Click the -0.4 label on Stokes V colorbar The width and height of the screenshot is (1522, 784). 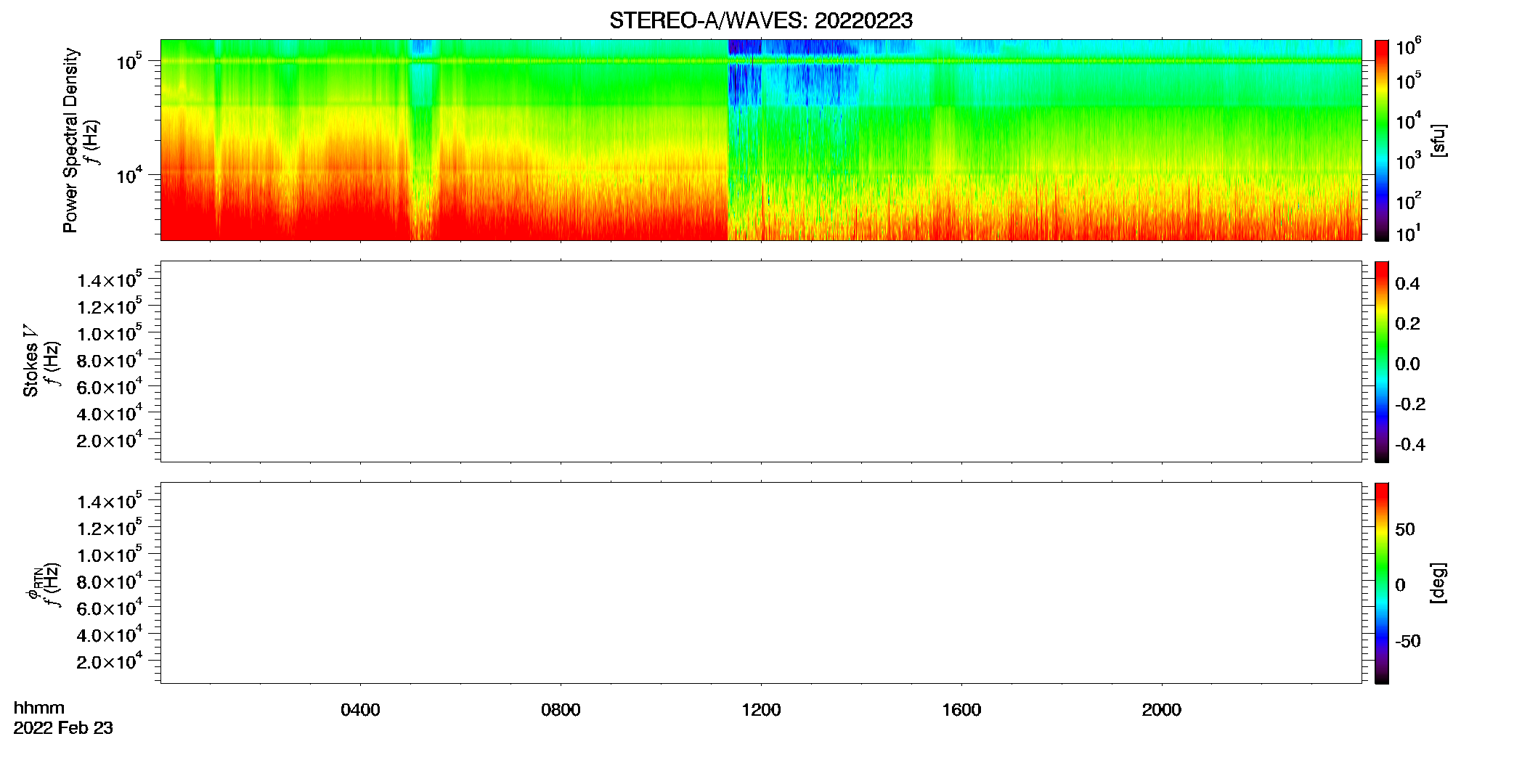pyautogui.click(x=1410, y=445)
